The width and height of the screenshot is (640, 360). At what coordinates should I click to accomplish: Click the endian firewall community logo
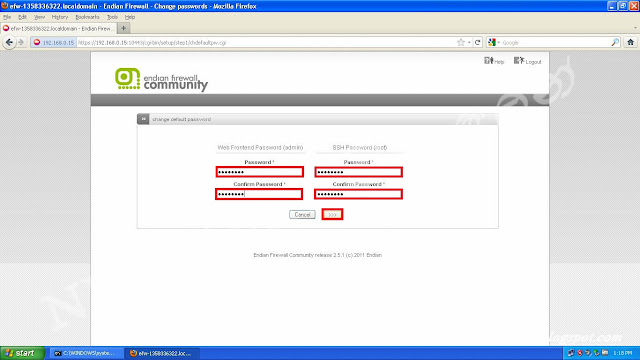[x=161, y=79]
